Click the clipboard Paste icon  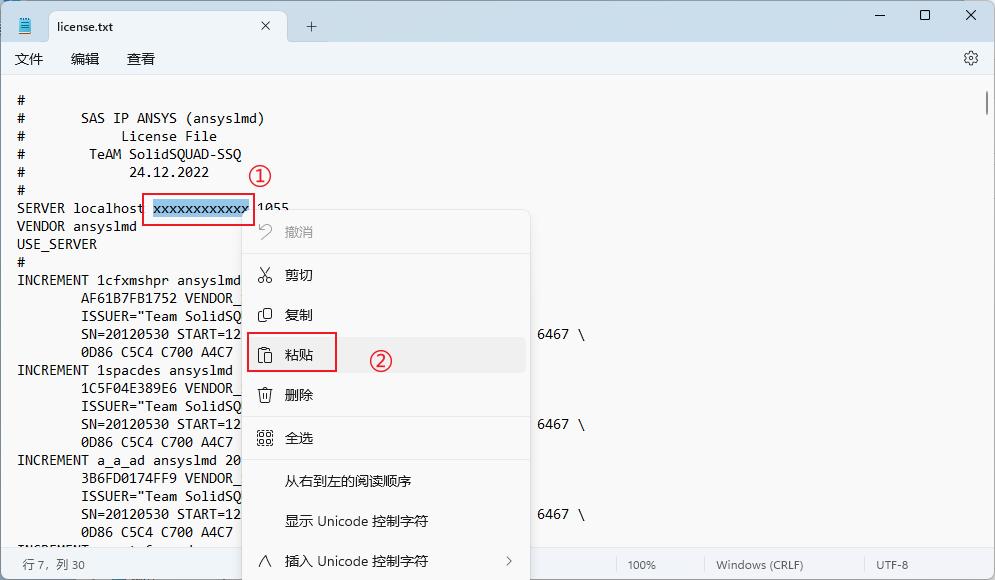[x=265, y=355]
